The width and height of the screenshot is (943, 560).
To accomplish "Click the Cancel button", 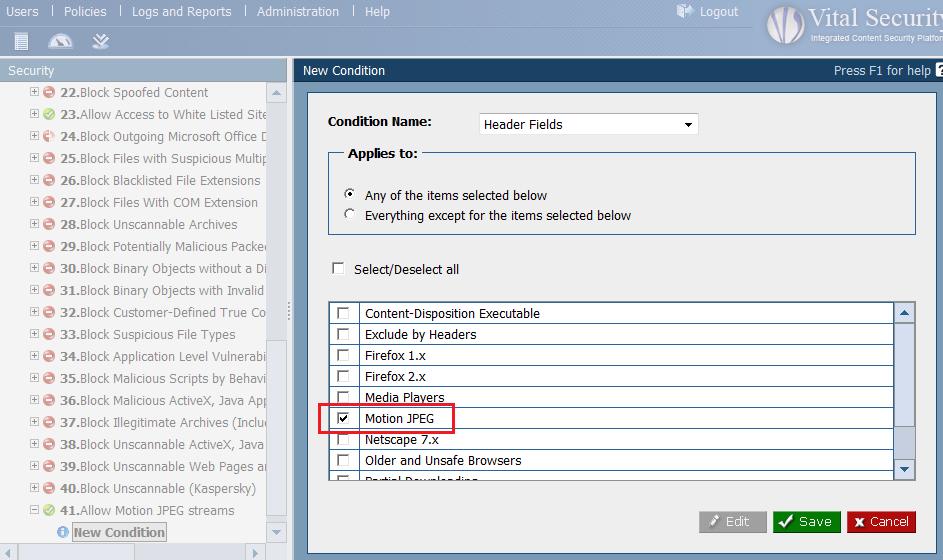I will coord(881,521).
